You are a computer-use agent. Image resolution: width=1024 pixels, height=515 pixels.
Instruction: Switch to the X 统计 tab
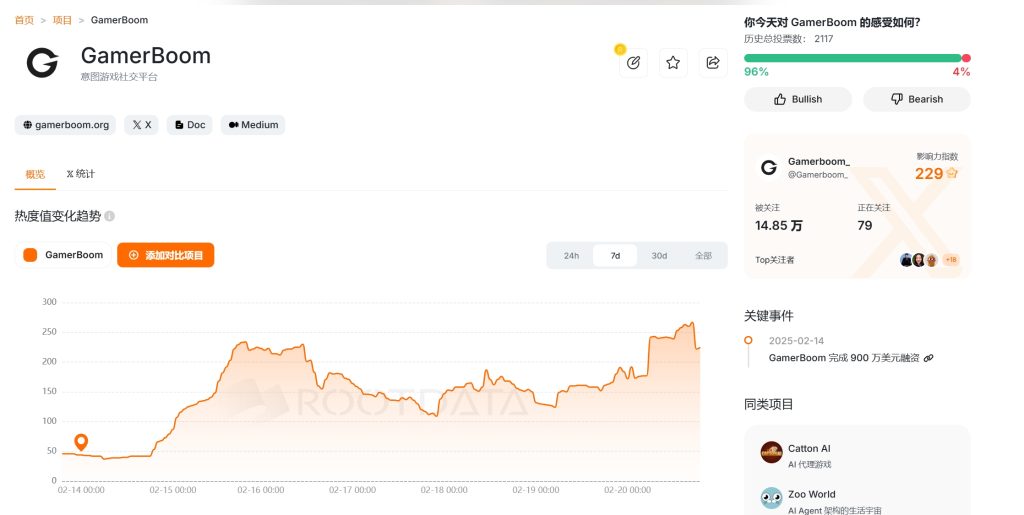[x=80, y=174]
